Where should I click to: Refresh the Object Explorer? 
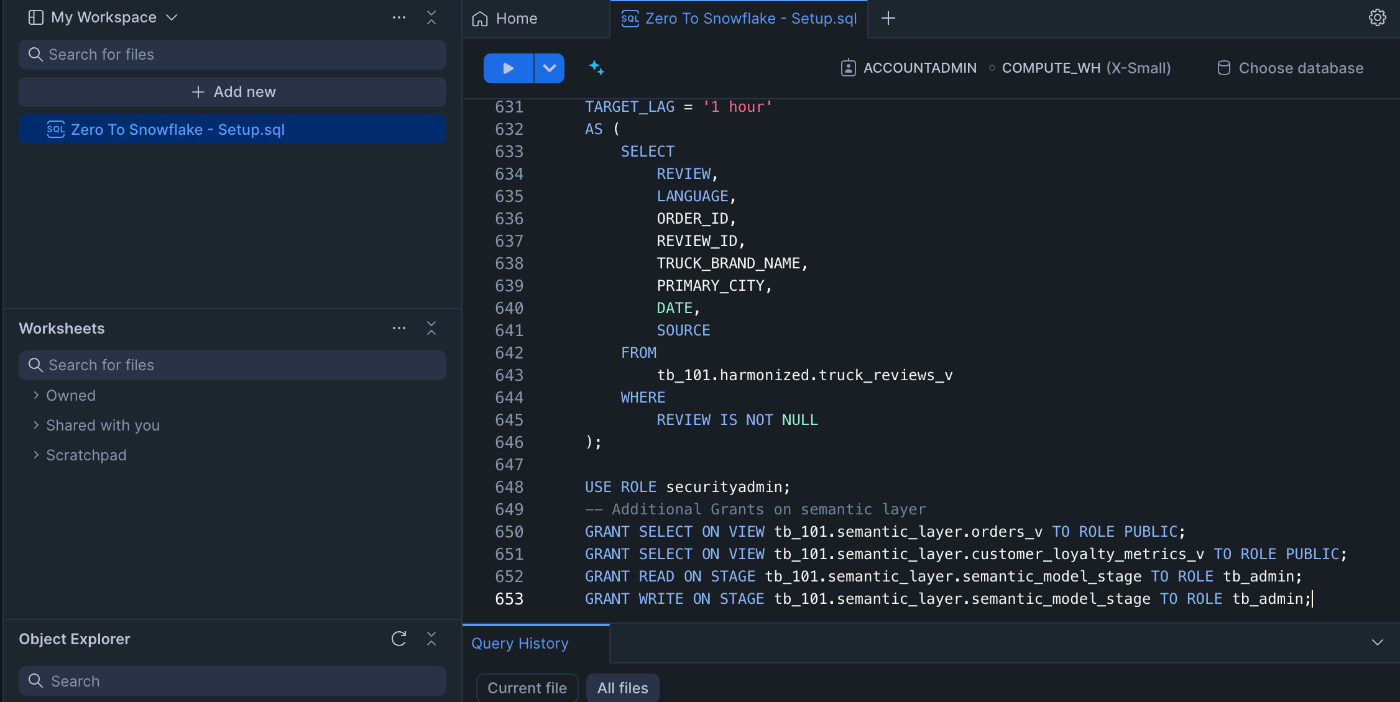(x=399, y=639)
